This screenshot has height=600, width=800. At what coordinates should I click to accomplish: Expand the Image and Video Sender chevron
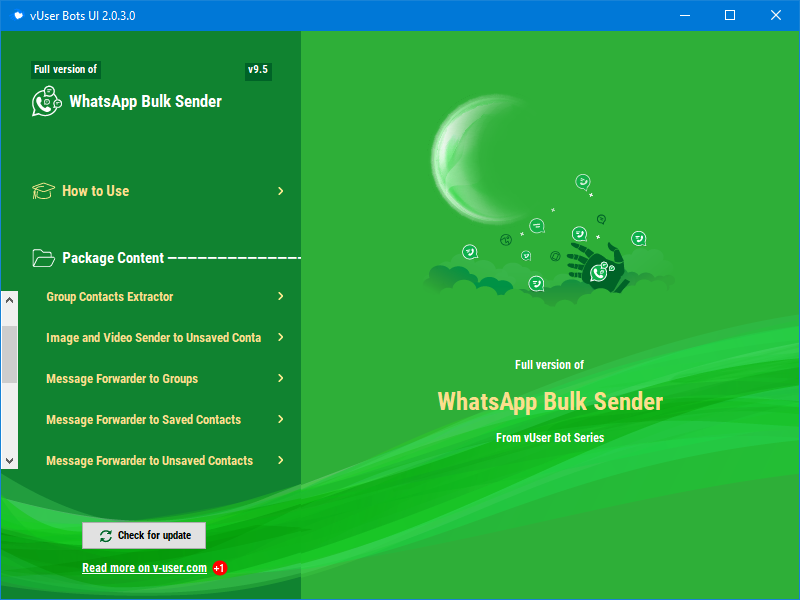click(x=281, y=337)
